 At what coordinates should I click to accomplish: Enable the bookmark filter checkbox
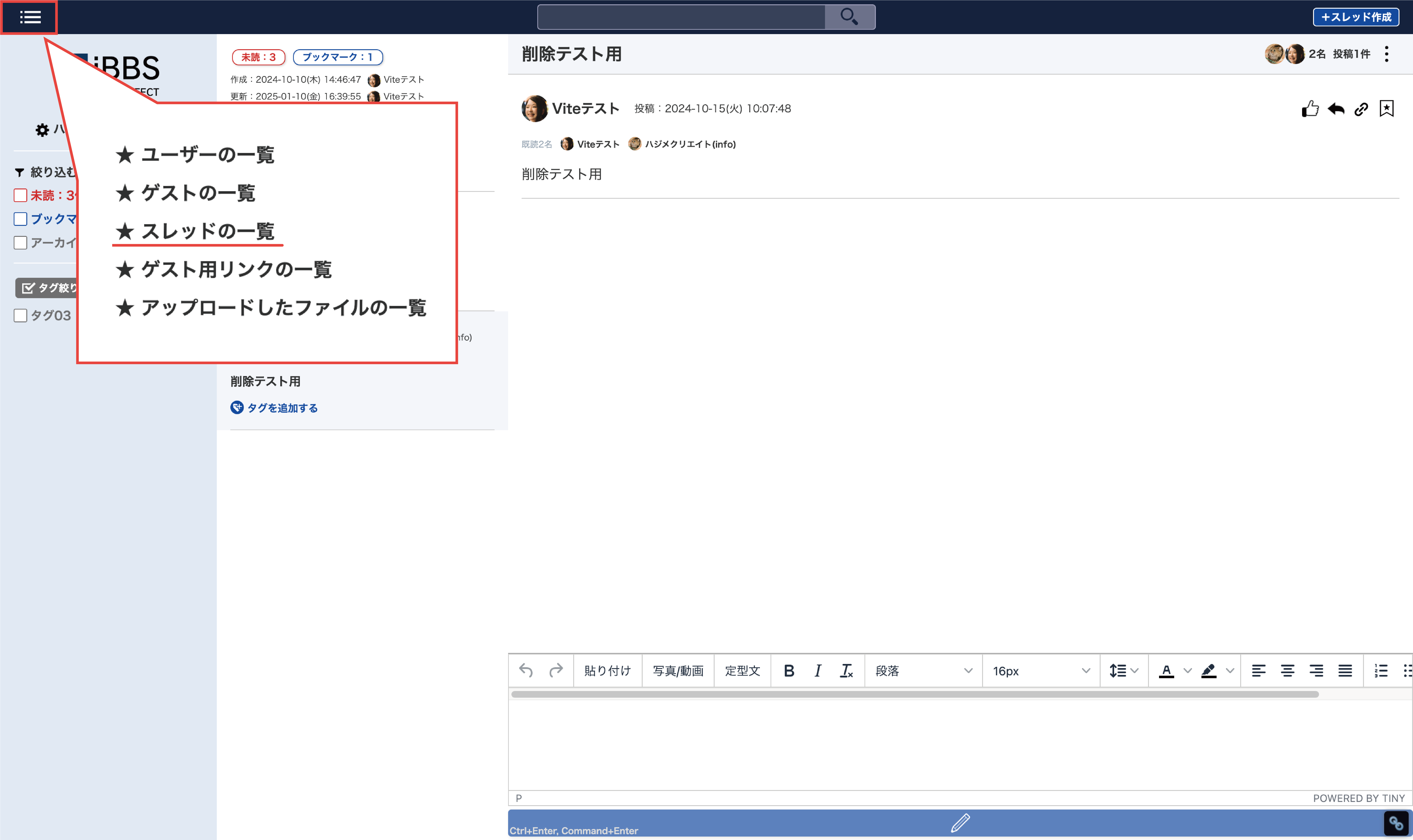pyautogui.click(x=20, y=219)
